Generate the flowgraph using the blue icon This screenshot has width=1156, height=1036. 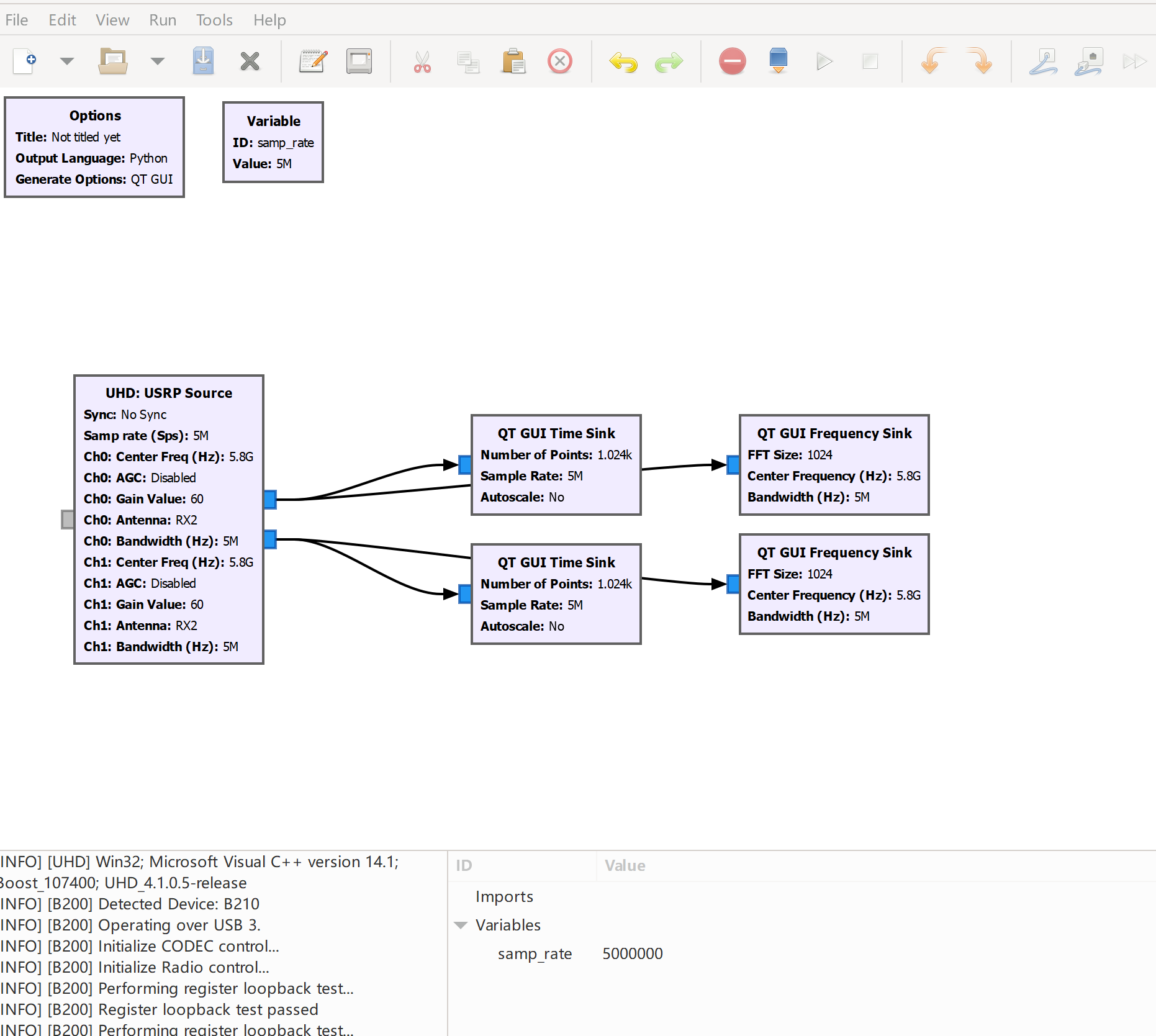[x=778, y=61]
